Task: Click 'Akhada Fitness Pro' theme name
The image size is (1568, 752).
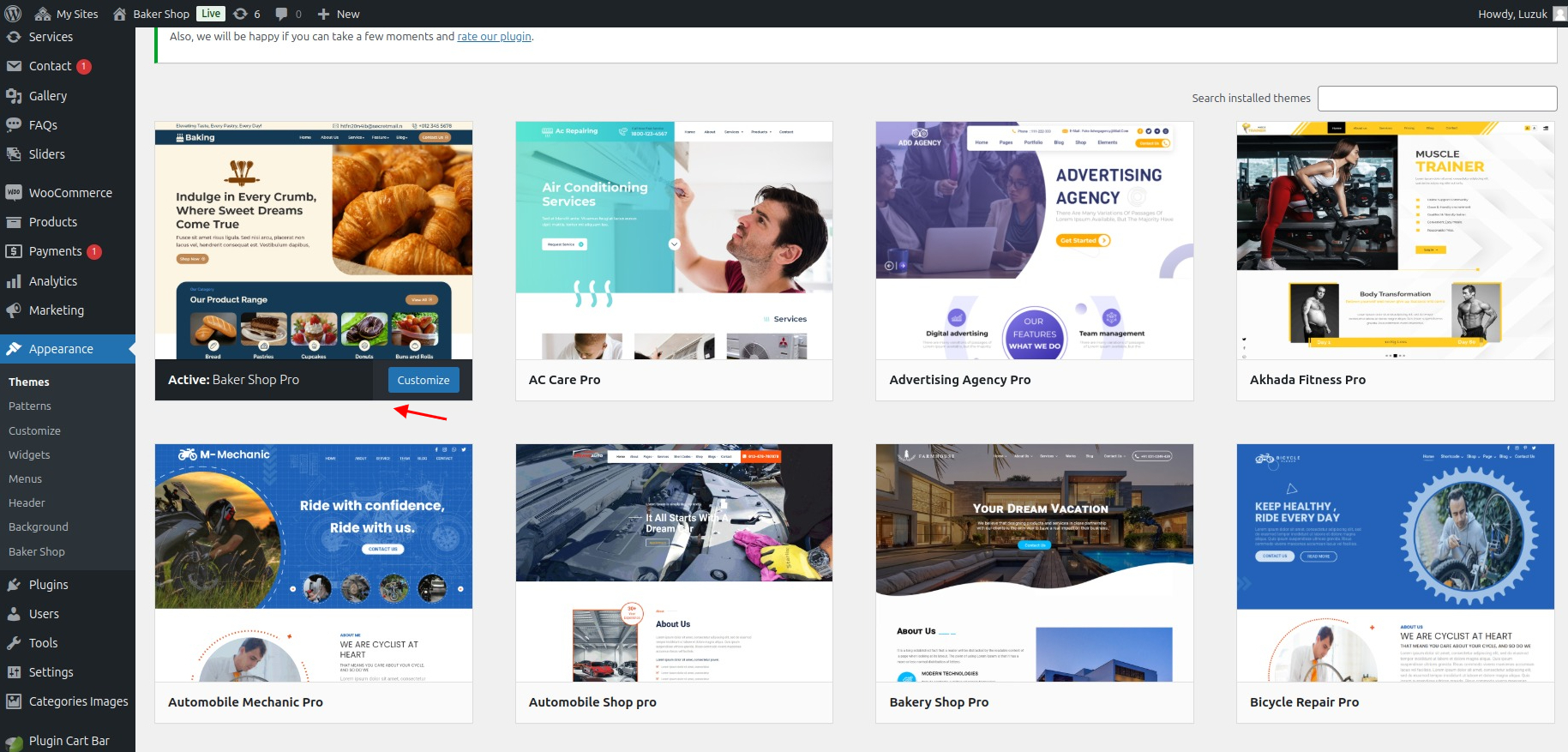Action: (x=1307, y=380)
